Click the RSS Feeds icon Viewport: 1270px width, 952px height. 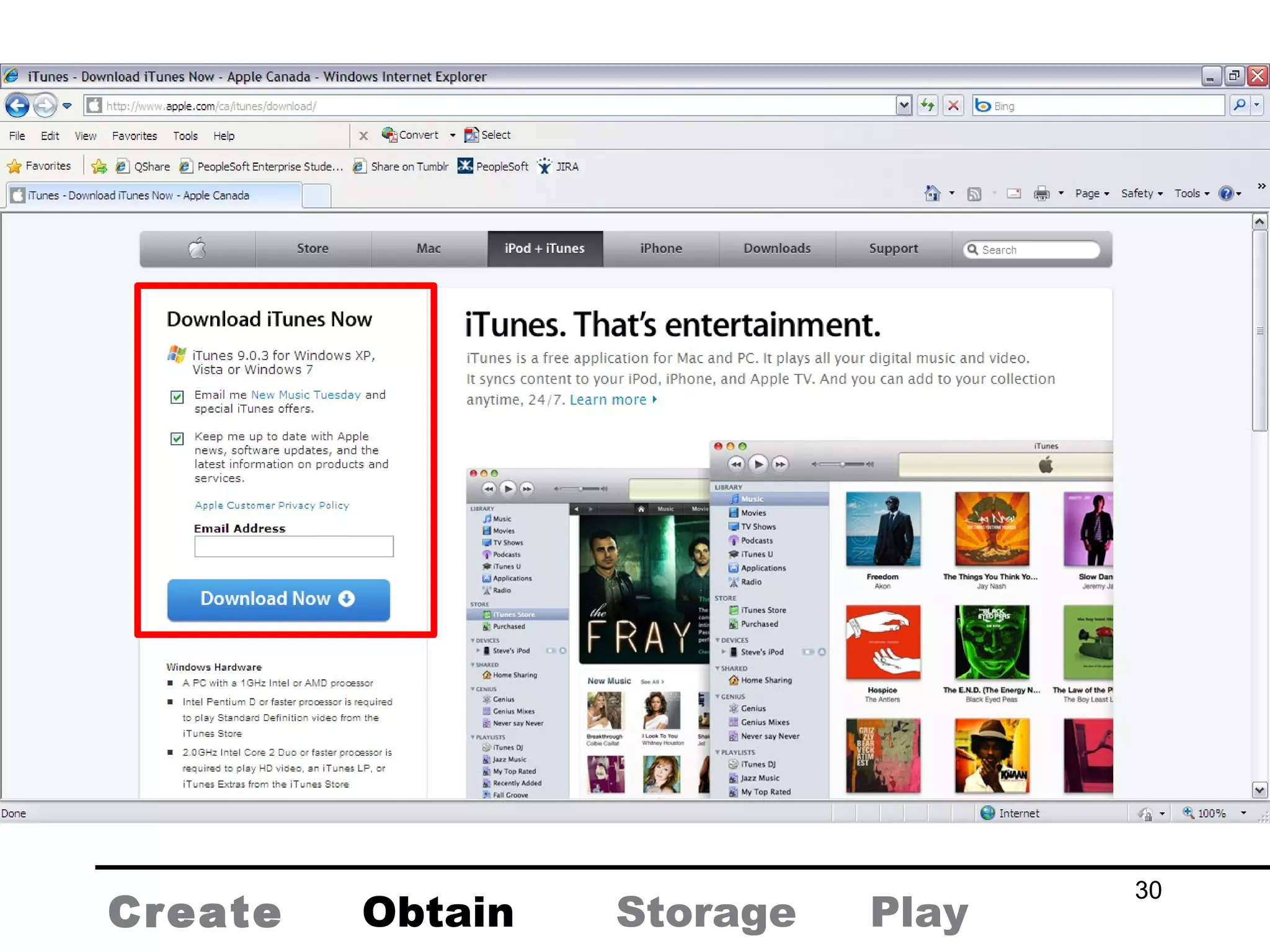tap(974, 194)
